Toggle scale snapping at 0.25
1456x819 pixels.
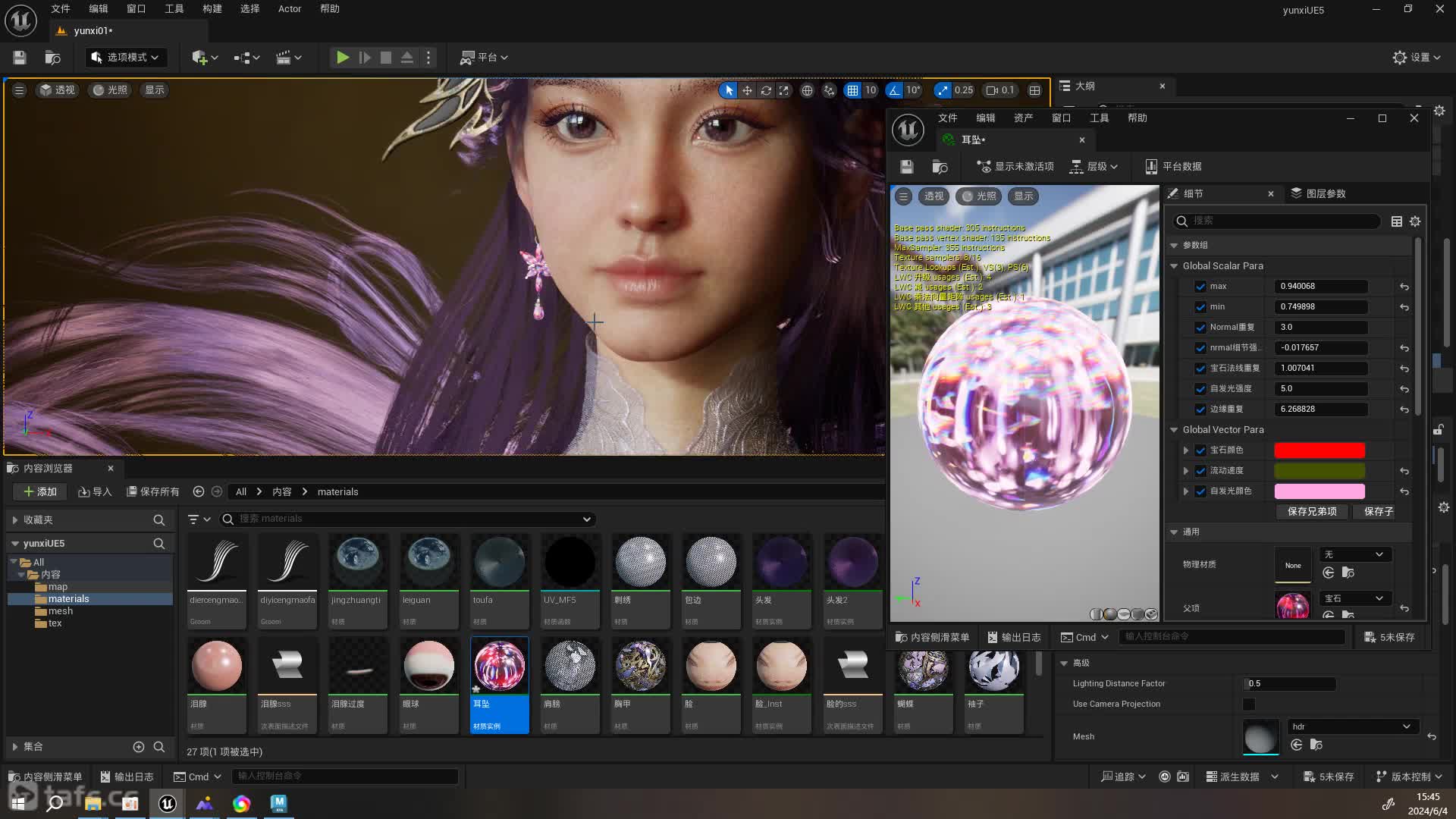pos(942,90)
